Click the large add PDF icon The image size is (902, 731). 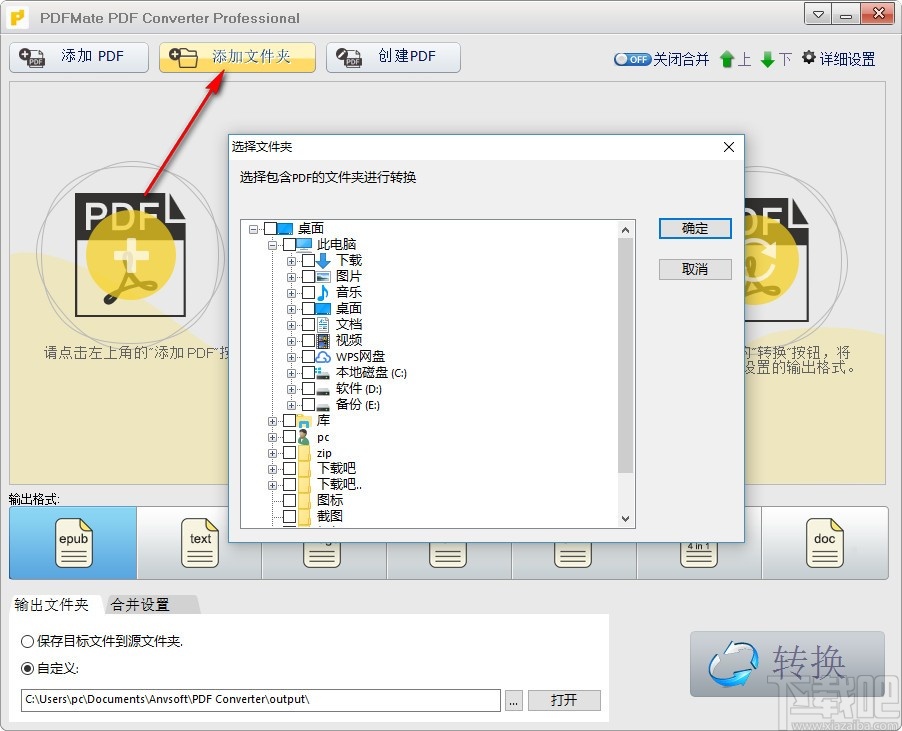[131, 255]
